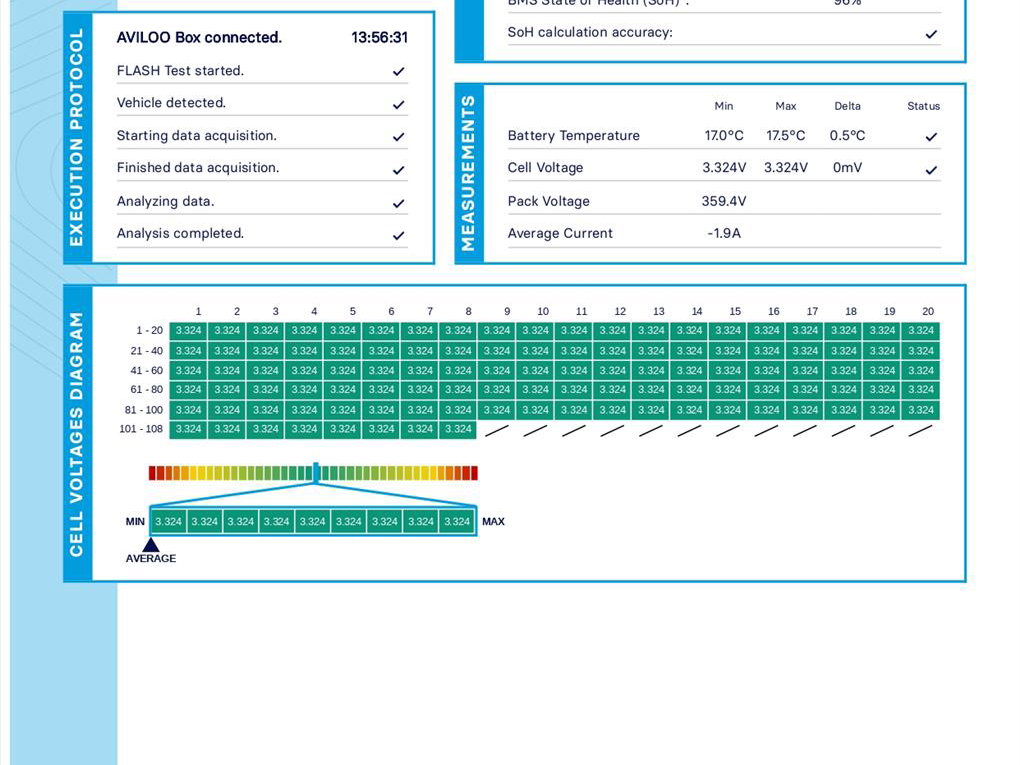The image size is (1020, 765).
Task: Click the Finished data acquisition checkmark
Action: pyautogui.click(x=398, y=170)
